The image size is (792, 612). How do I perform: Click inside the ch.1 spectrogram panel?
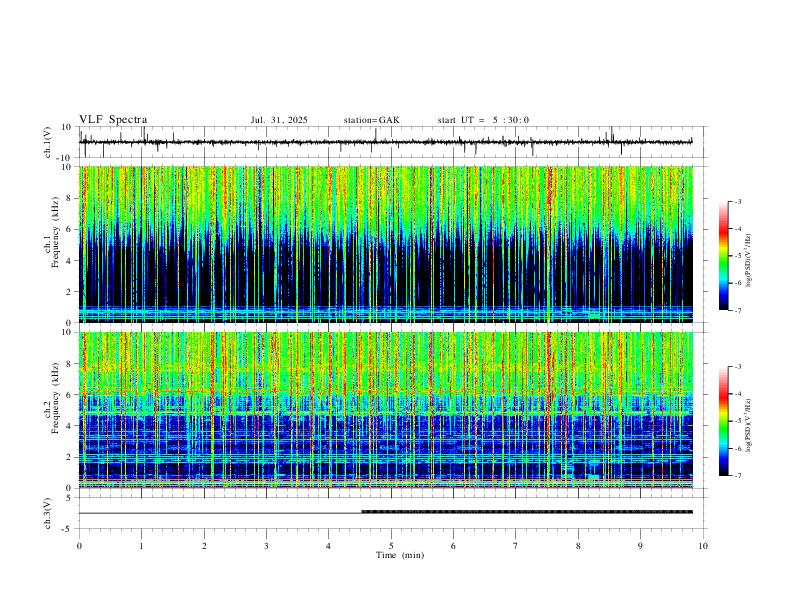385,244
